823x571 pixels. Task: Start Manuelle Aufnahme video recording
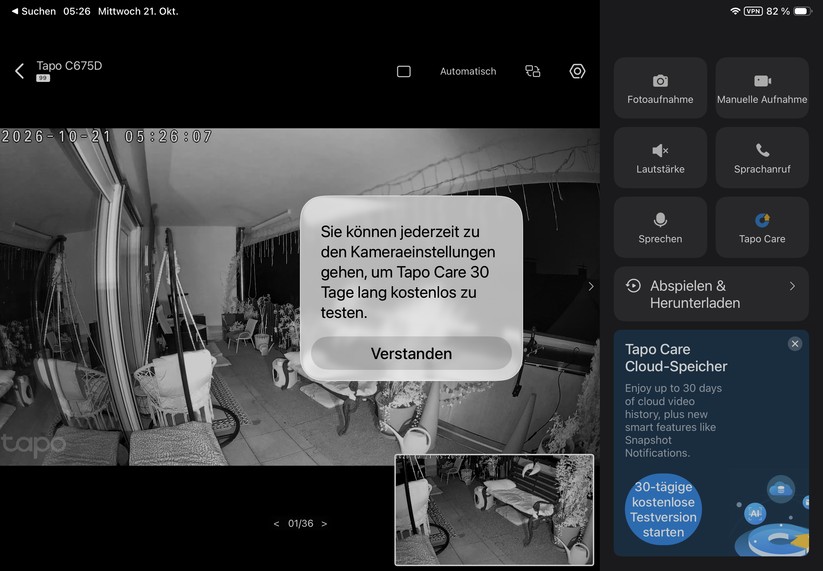coord(762,88)
